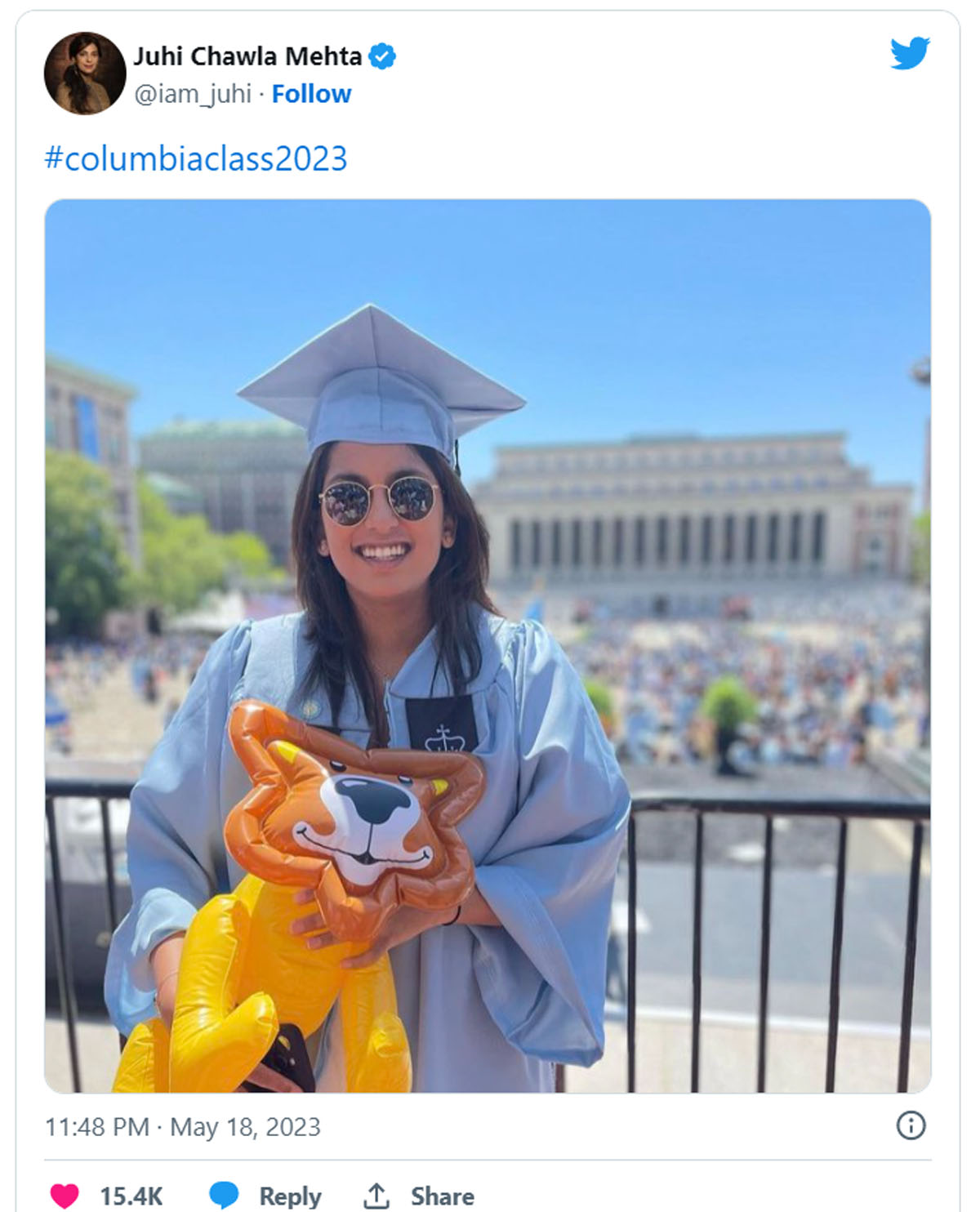Screen dimensions: 980x1212
Task: Click the blue reply speech bubble icon
Action: [224, 1196]
